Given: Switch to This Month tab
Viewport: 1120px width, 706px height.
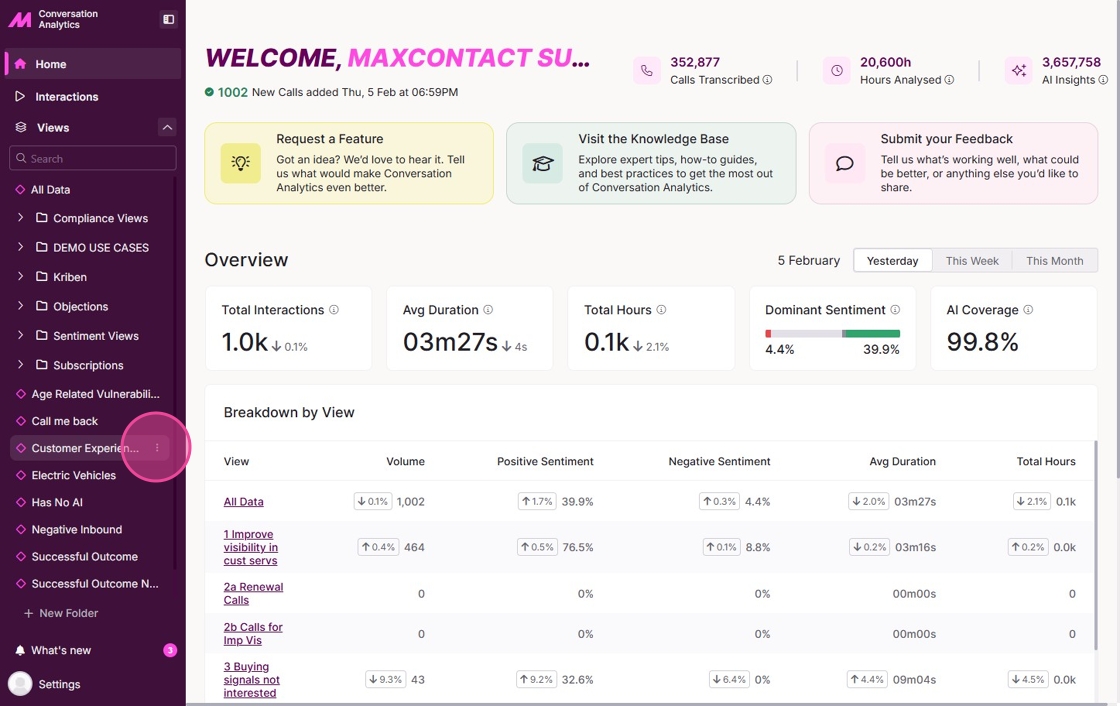Looking at the screenshot, I should (x=1054, y=261).
